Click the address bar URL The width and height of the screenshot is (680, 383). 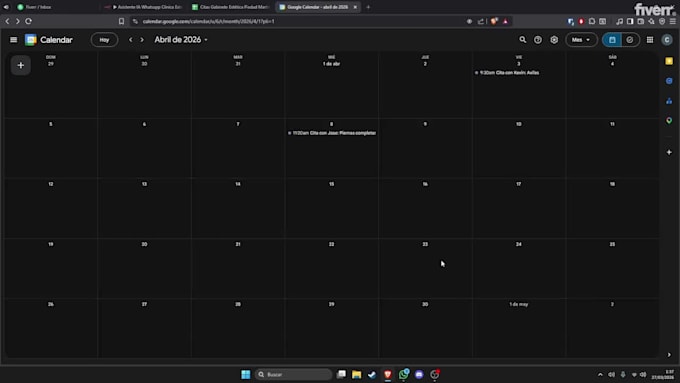tap(209, 21)
